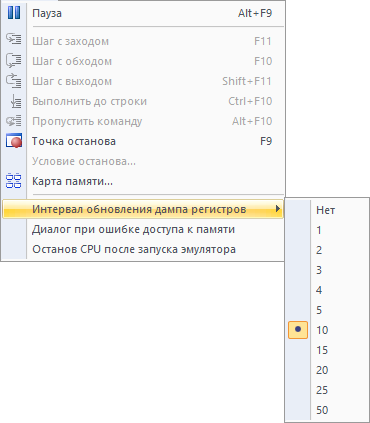Set register dump interval to 4

pyautogui.click(x=327, y=290)
